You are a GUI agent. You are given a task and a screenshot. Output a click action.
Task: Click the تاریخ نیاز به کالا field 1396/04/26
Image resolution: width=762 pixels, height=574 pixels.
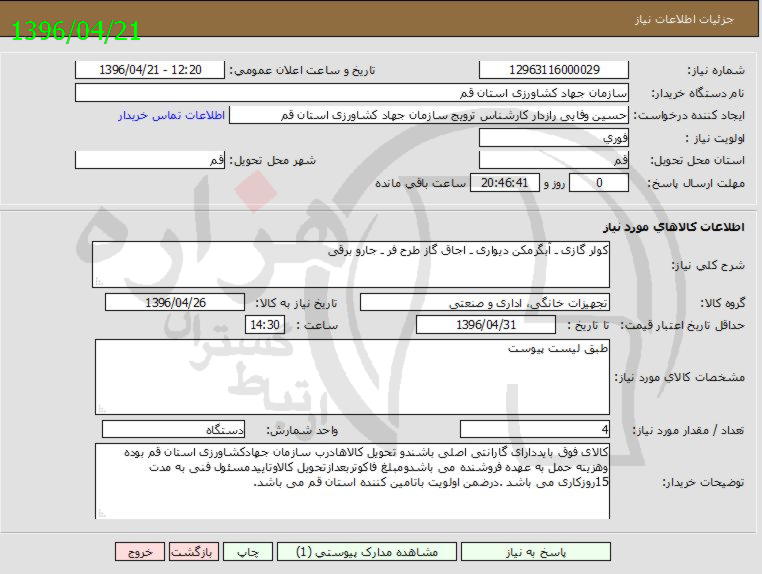point(175,303)
